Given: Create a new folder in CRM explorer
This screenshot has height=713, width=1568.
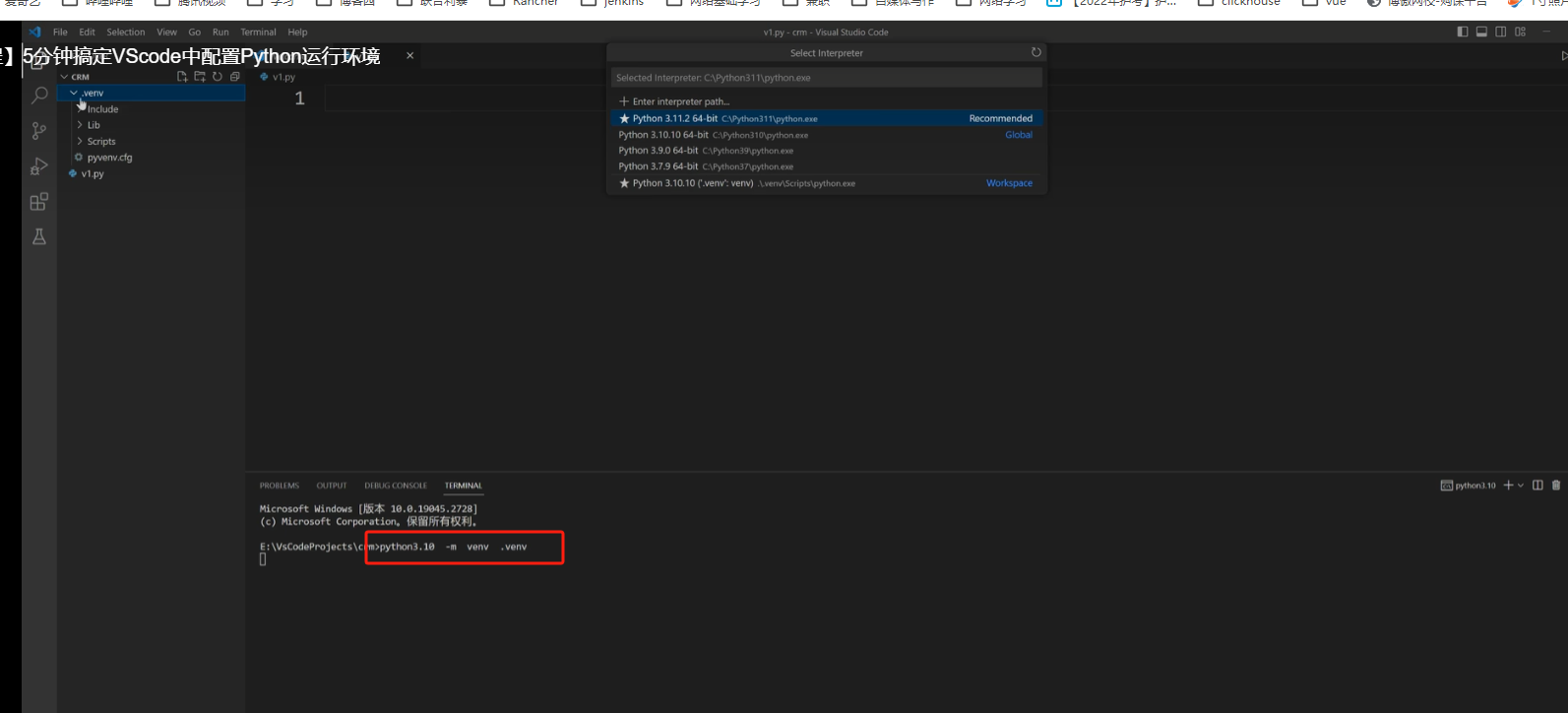Looking at the screenshot, I should coord(200,76).
